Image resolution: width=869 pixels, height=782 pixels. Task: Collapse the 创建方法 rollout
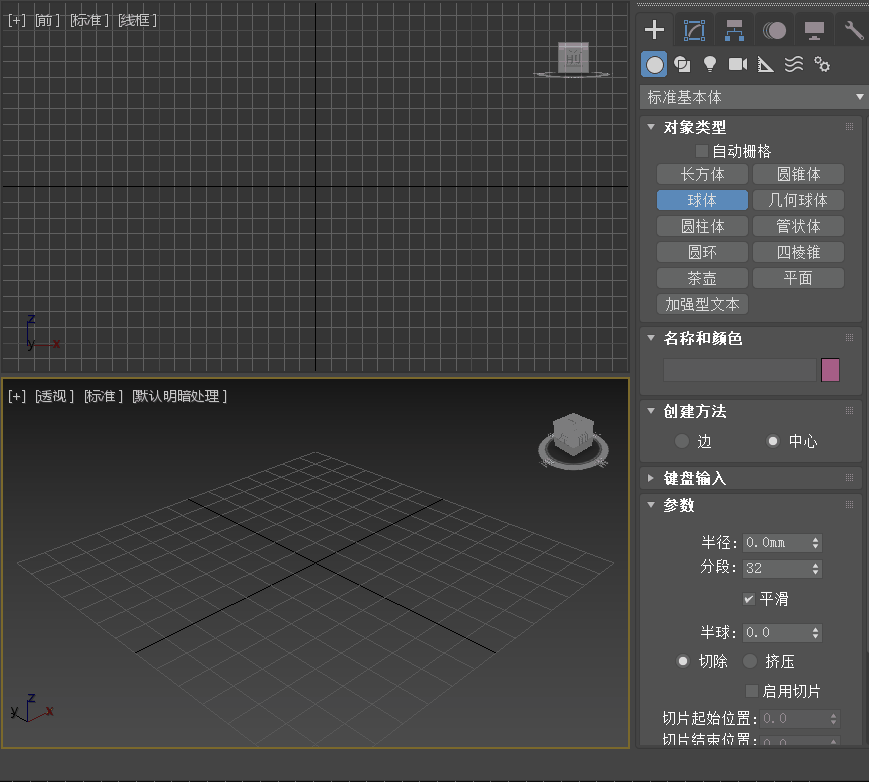click(651, 411)
